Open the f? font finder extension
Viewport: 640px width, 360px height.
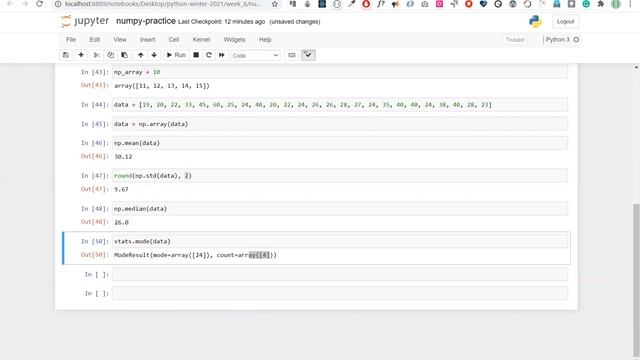point(381,4)
